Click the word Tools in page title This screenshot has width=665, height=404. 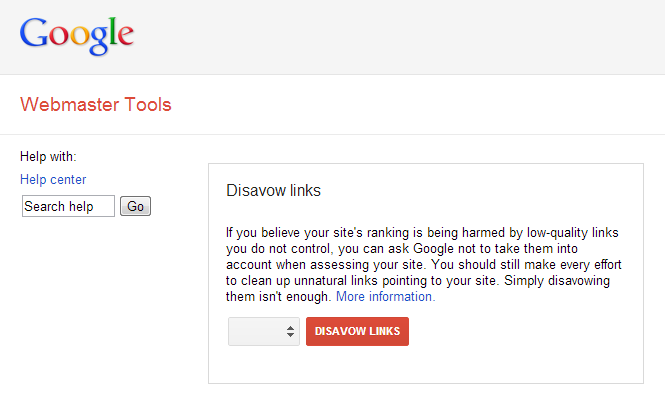point(148,104)
